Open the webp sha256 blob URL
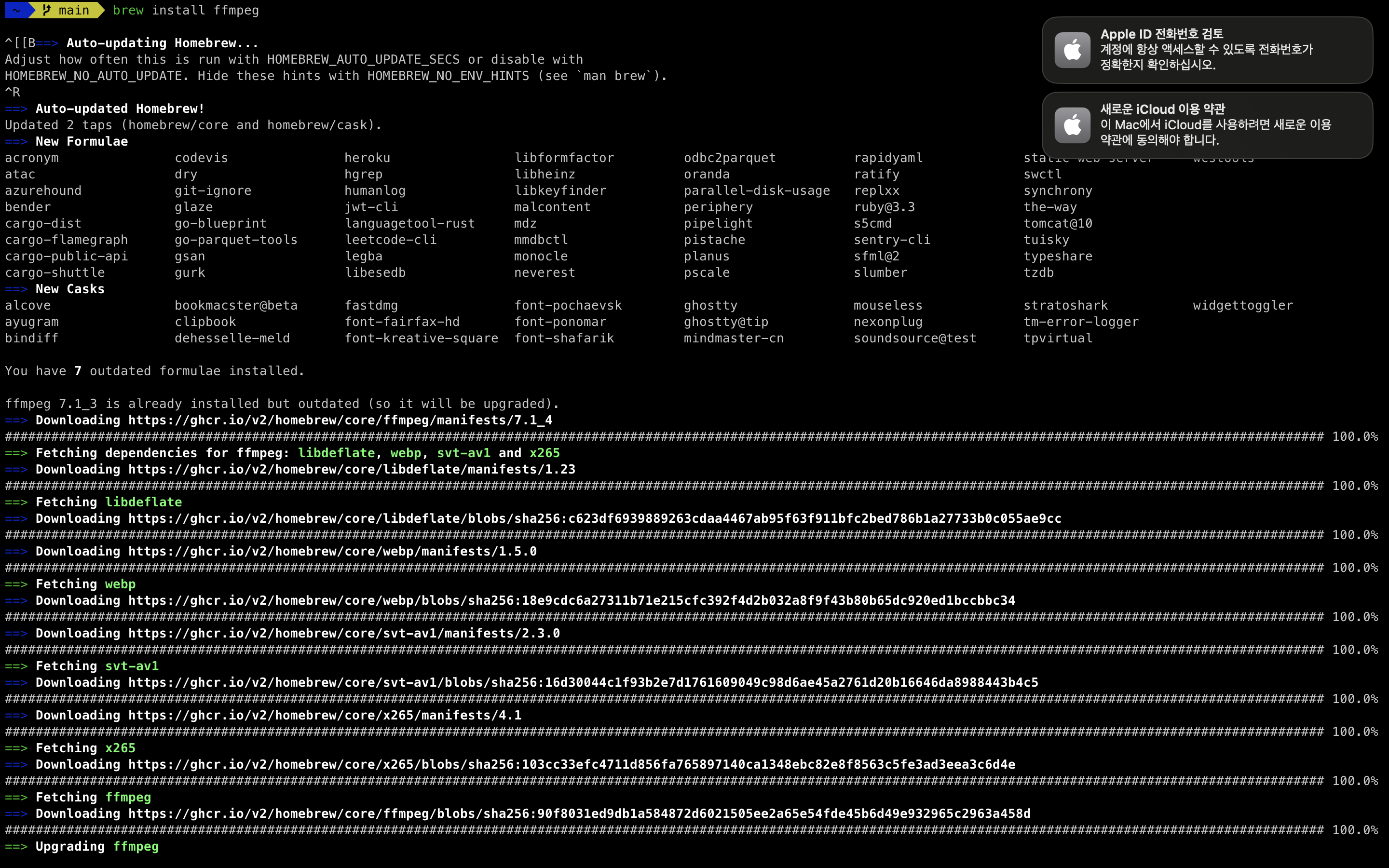Screen dimensions: 1389x868 (572, 600)
